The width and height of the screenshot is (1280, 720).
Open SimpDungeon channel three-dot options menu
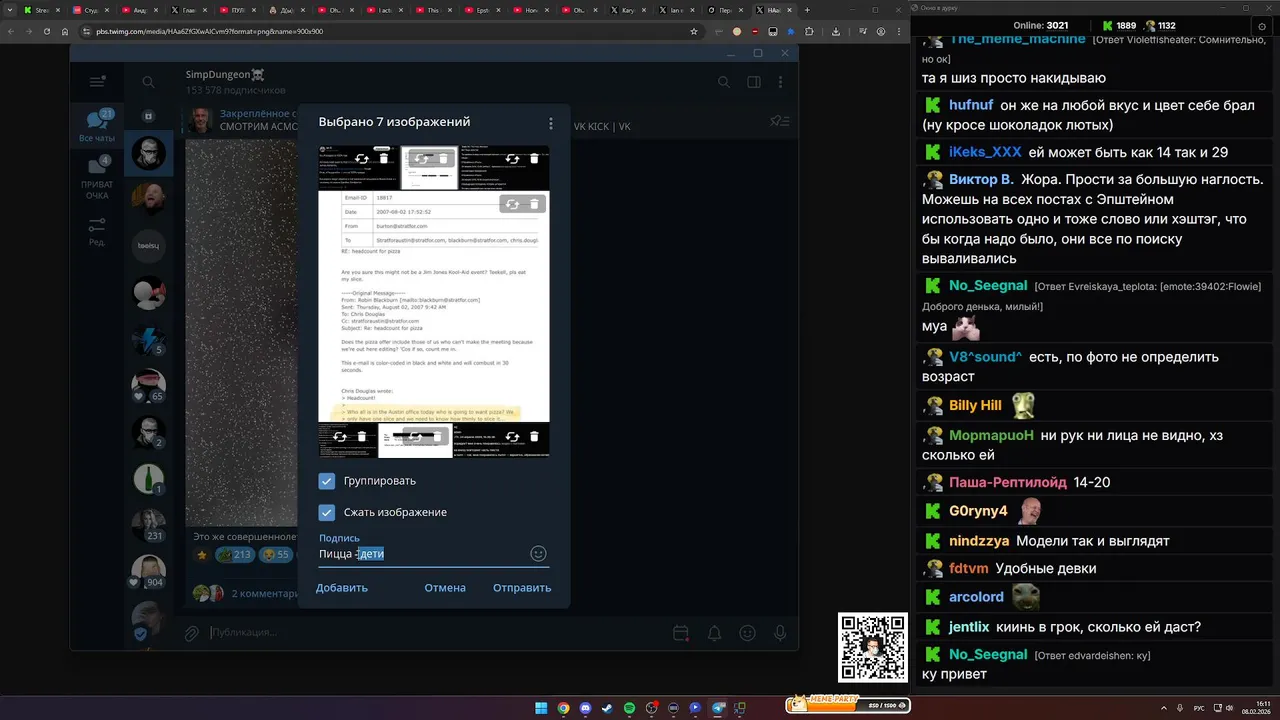coord(781,82)
